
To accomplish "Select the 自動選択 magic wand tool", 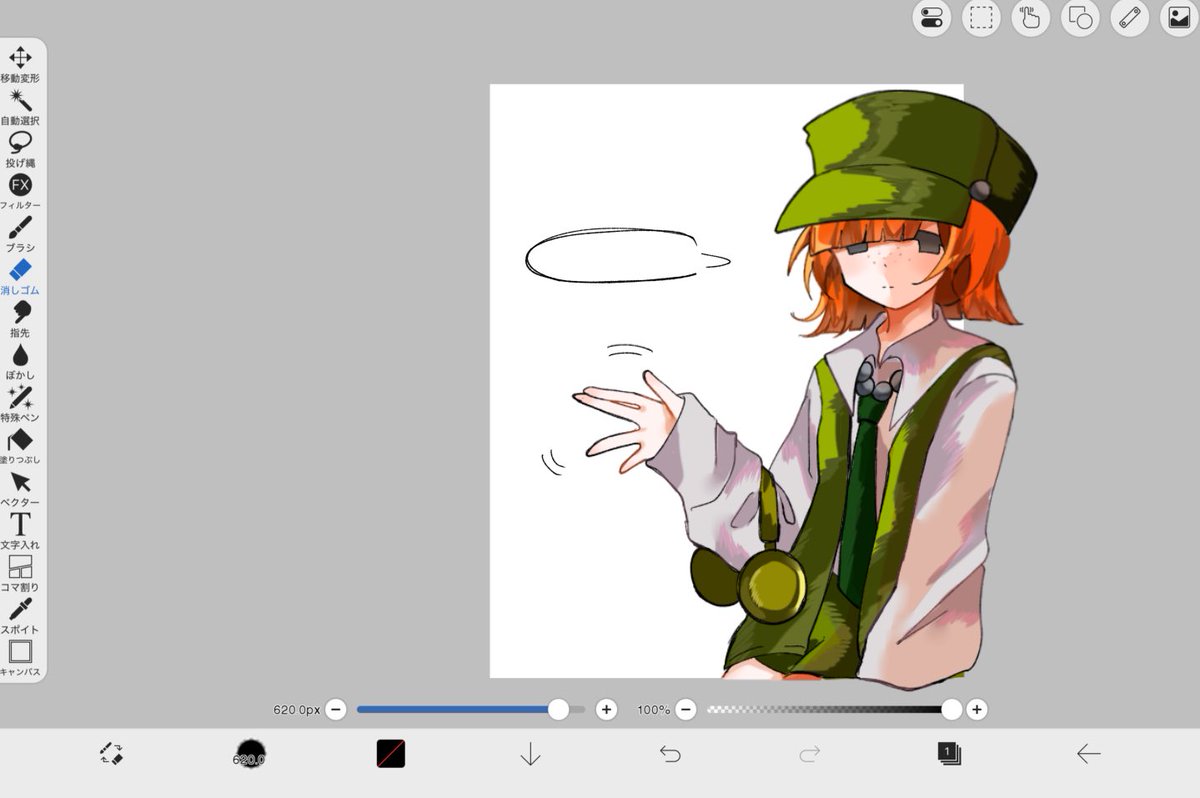I will (20, 107).
